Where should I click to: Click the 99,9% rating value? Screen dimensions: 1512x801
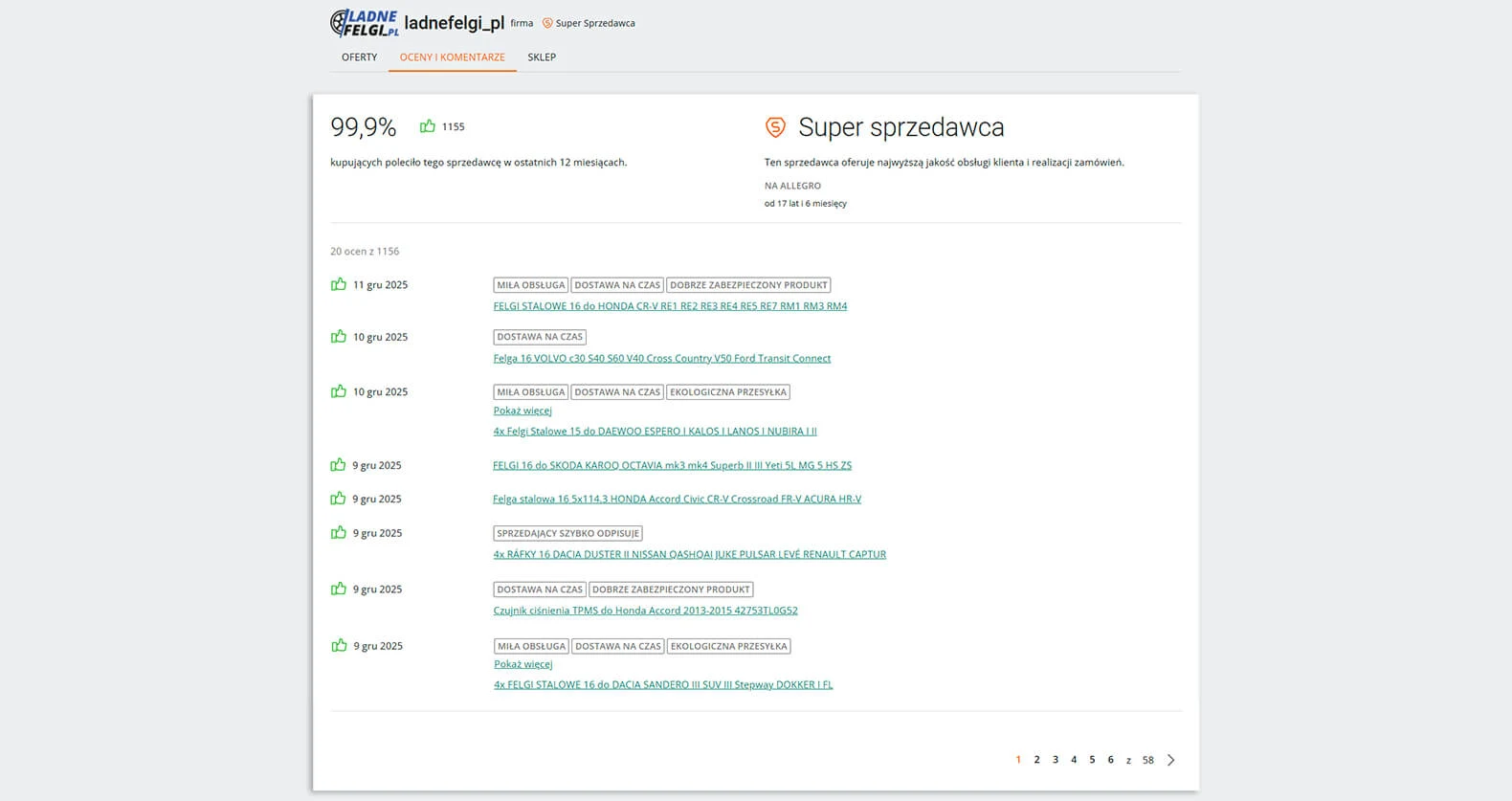(x=363, y=126)
